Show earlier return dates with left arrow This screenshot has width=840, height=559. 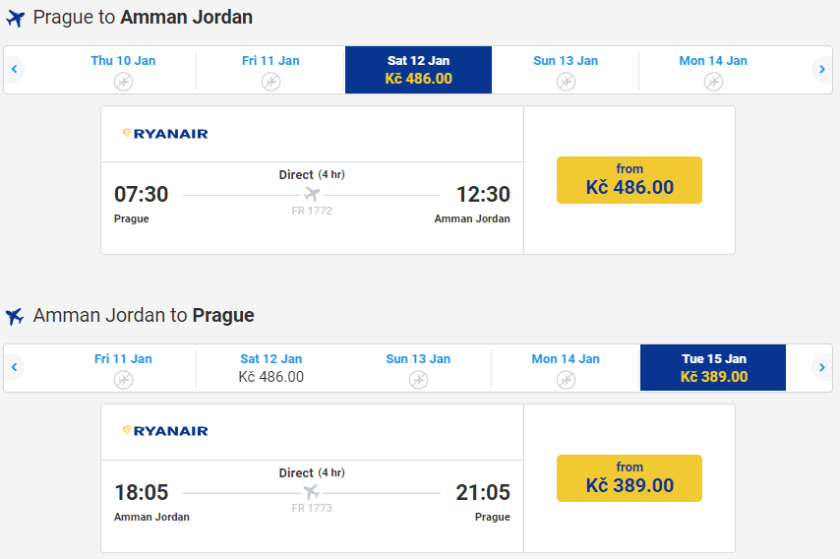point(15,368)
